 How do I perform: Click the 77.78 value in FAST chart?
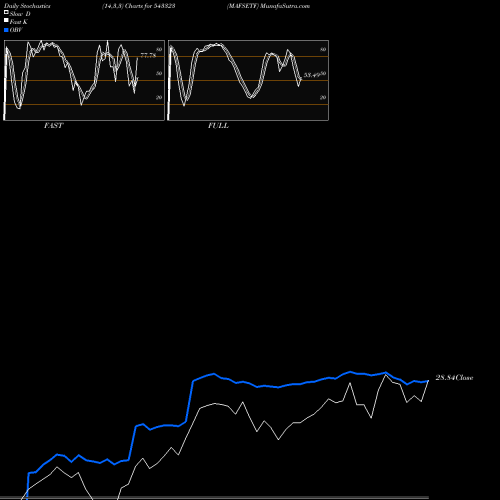pos(148,56)
